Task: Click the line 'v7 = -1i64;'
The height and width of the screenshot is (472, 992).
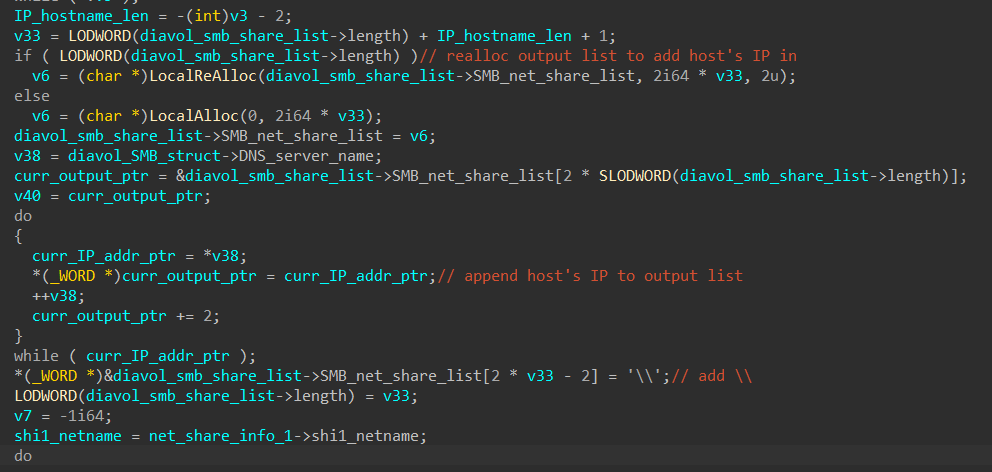Action: (63, 416)
